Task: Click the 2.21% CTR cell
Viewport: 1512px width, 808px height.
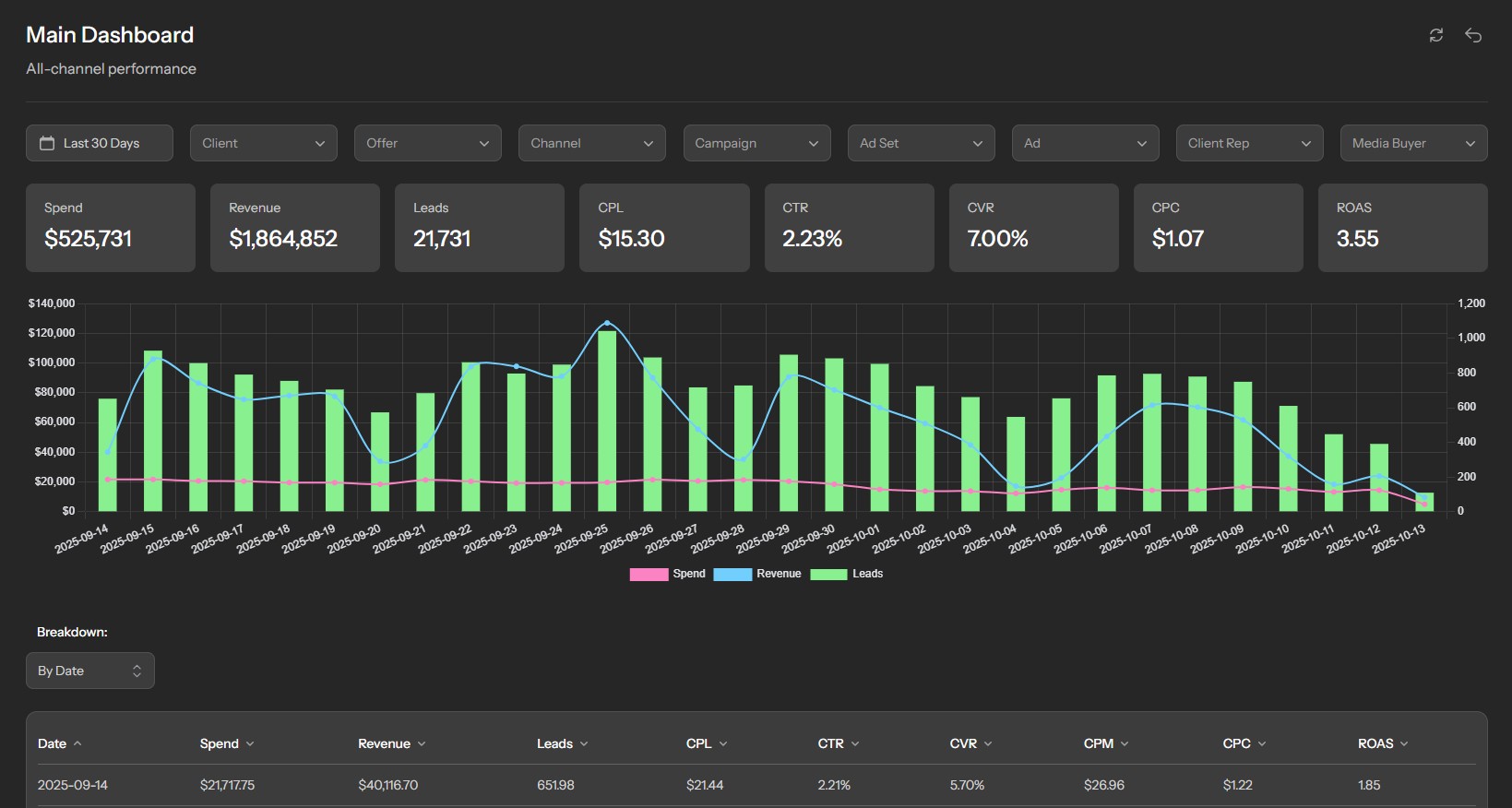Action: pyautogui.click(x=834, y=785)
